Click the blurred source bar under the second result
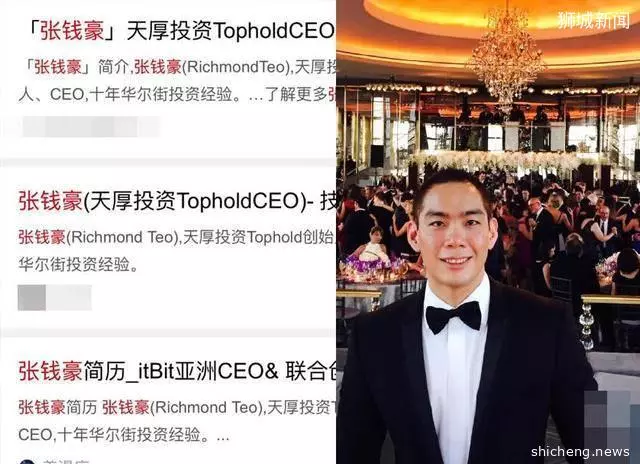 point(54,297)
